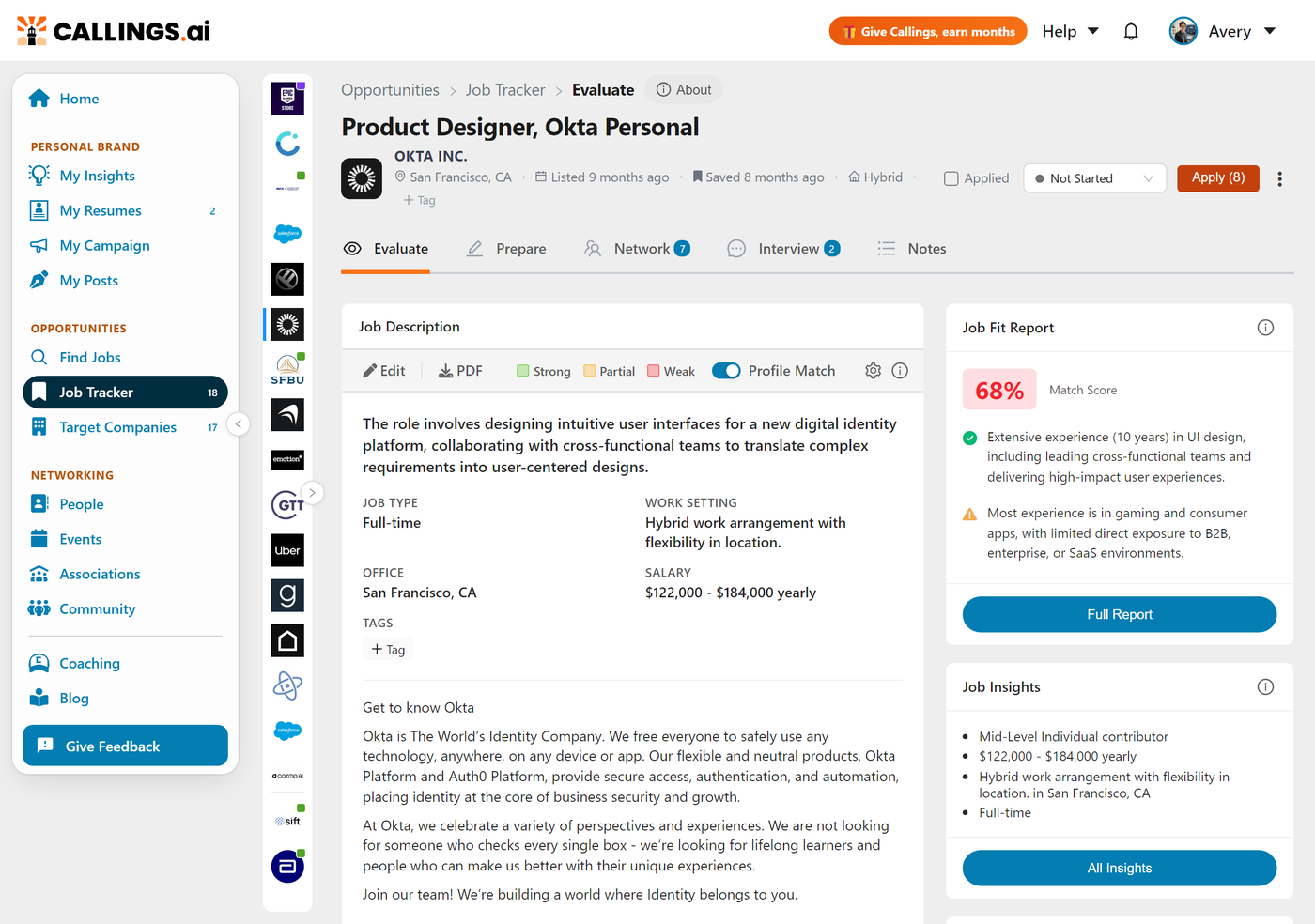1315x924 pixels.
Task: Expand the Avery account menu arrow
Action: point(1270,31)
